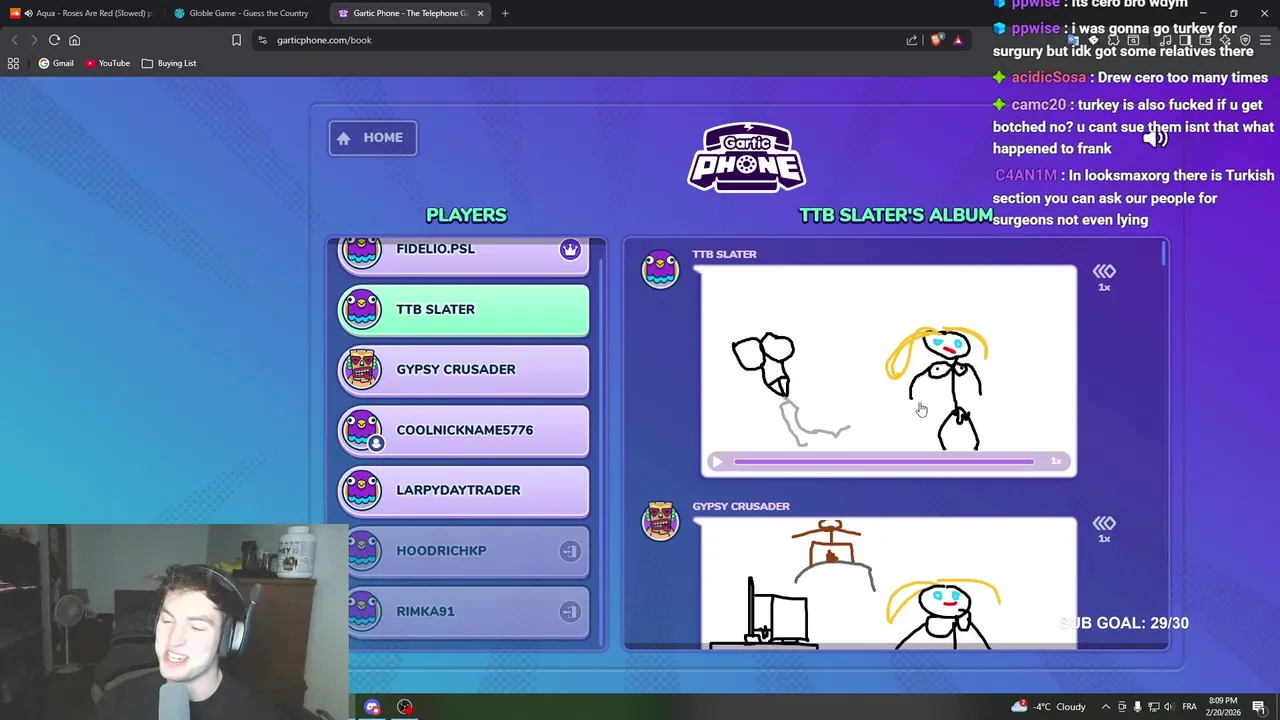Click chat username acidicSosa
The height and width of the screenshot is (720, 1280).
click(x=1048, y=78)
